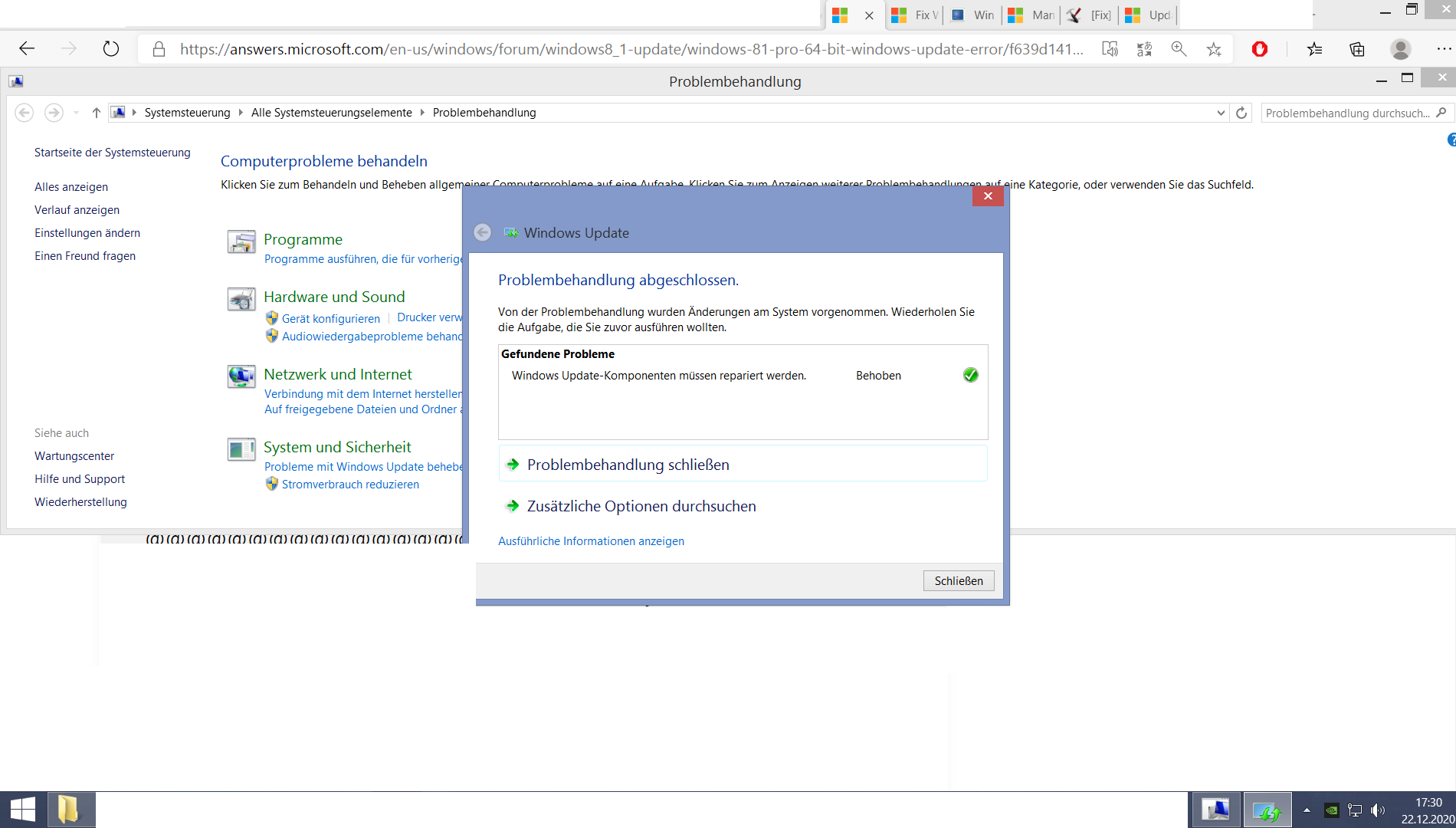This screenshot has width=1456, height=828.
Task: Click the Systemsteuerung breadcrumb
Action: point(187,113)
